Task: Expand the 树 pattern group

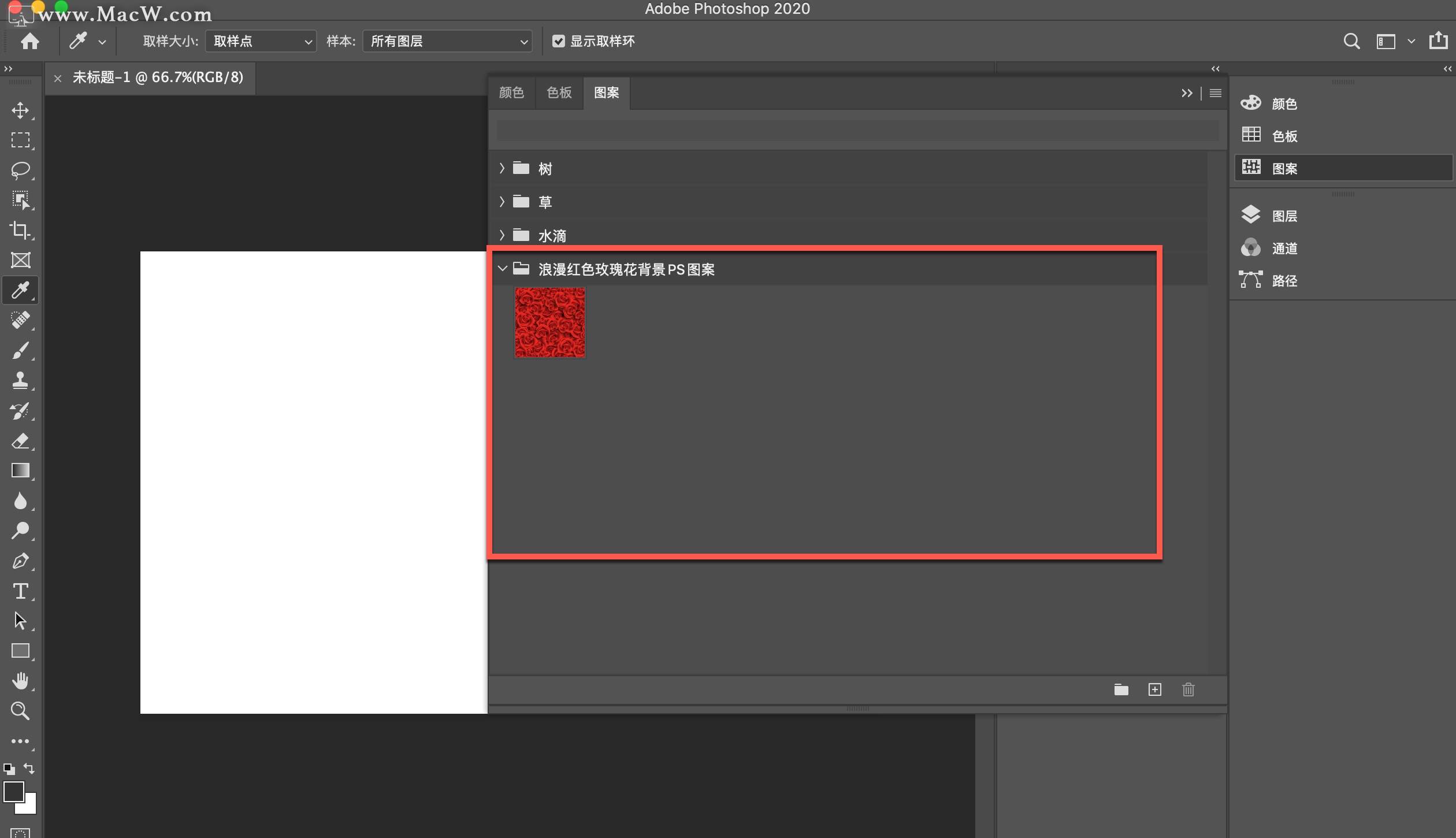Action: tap(502, 168)
